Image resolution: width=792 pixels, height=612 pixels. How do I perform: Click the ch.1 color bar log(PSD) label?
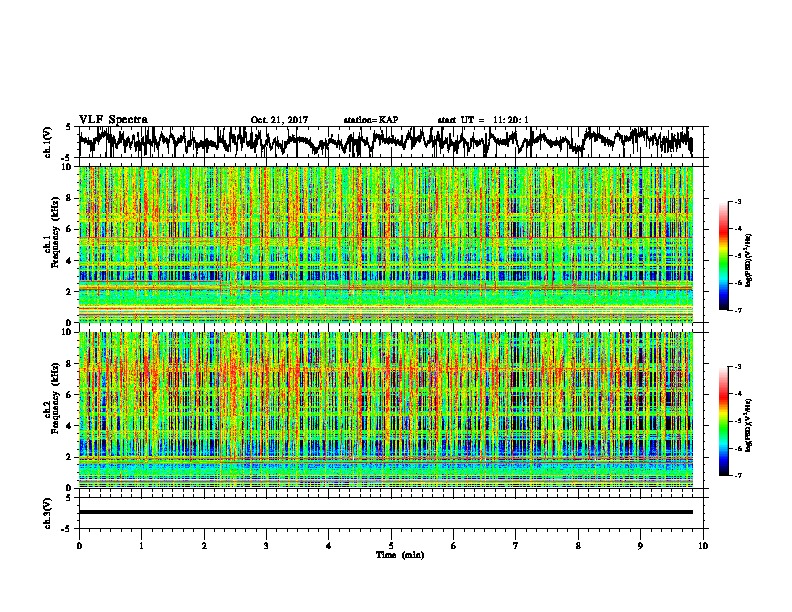coord(749,261)
